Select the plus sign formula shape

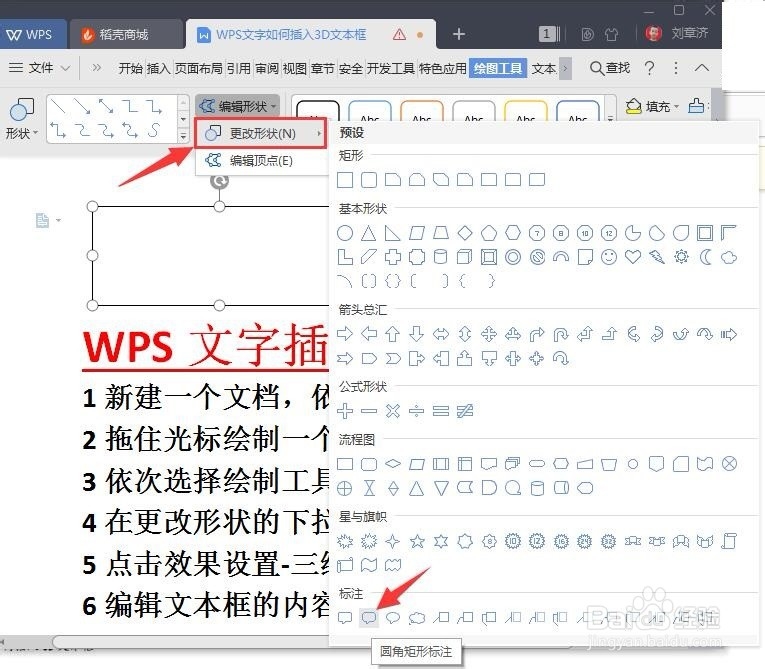point(345,411)
